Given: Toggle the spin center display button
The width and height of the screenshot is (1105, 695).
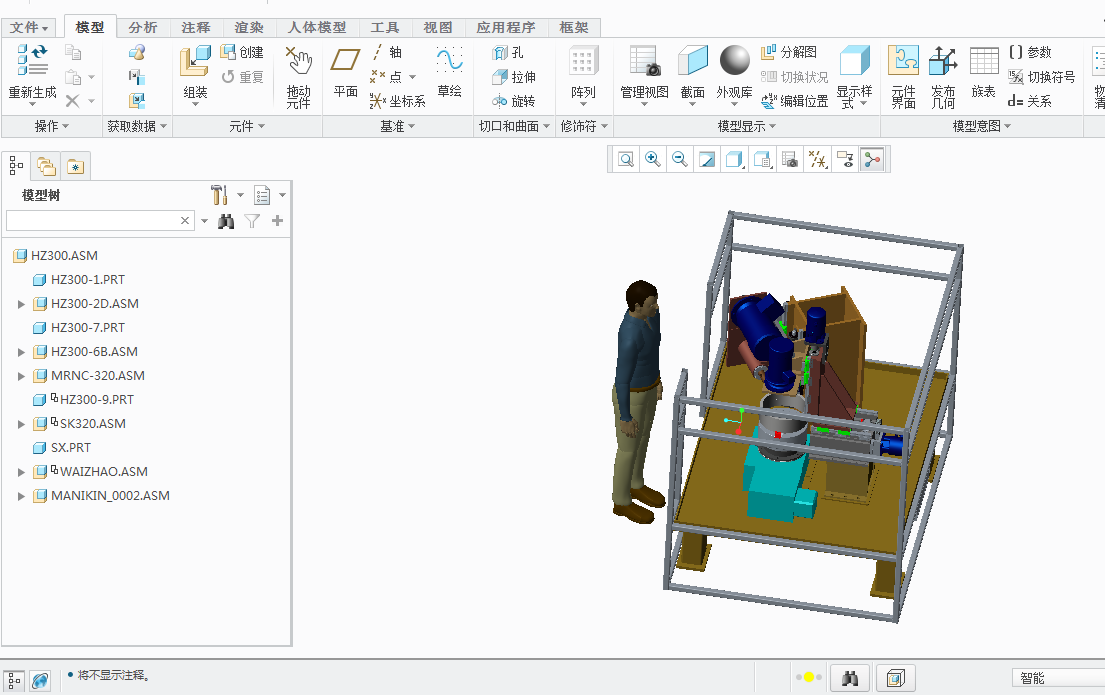Looking at the screenshot, I should point(872,159).
